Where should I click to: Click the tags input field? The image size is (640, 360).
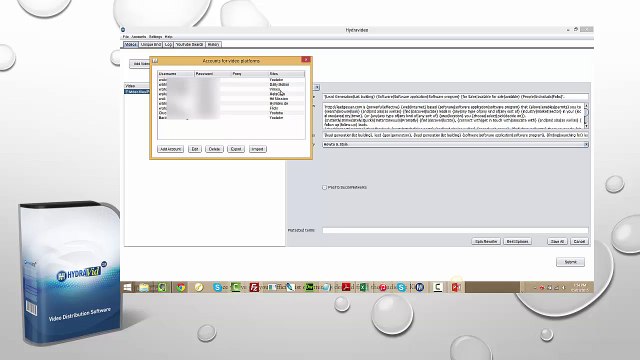point(455,135)
